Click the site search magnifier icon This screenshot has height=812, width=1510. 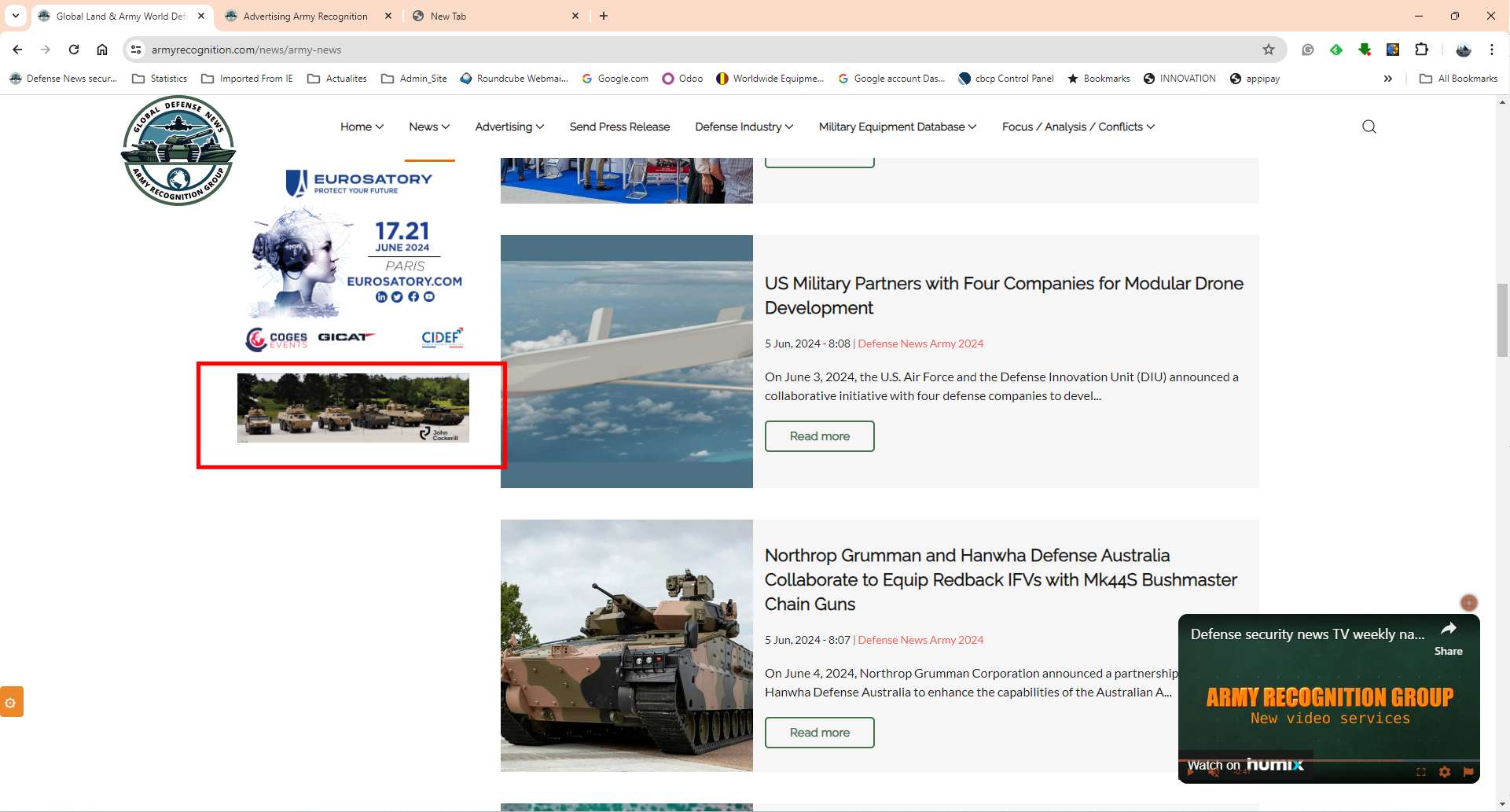(1369, 127)
